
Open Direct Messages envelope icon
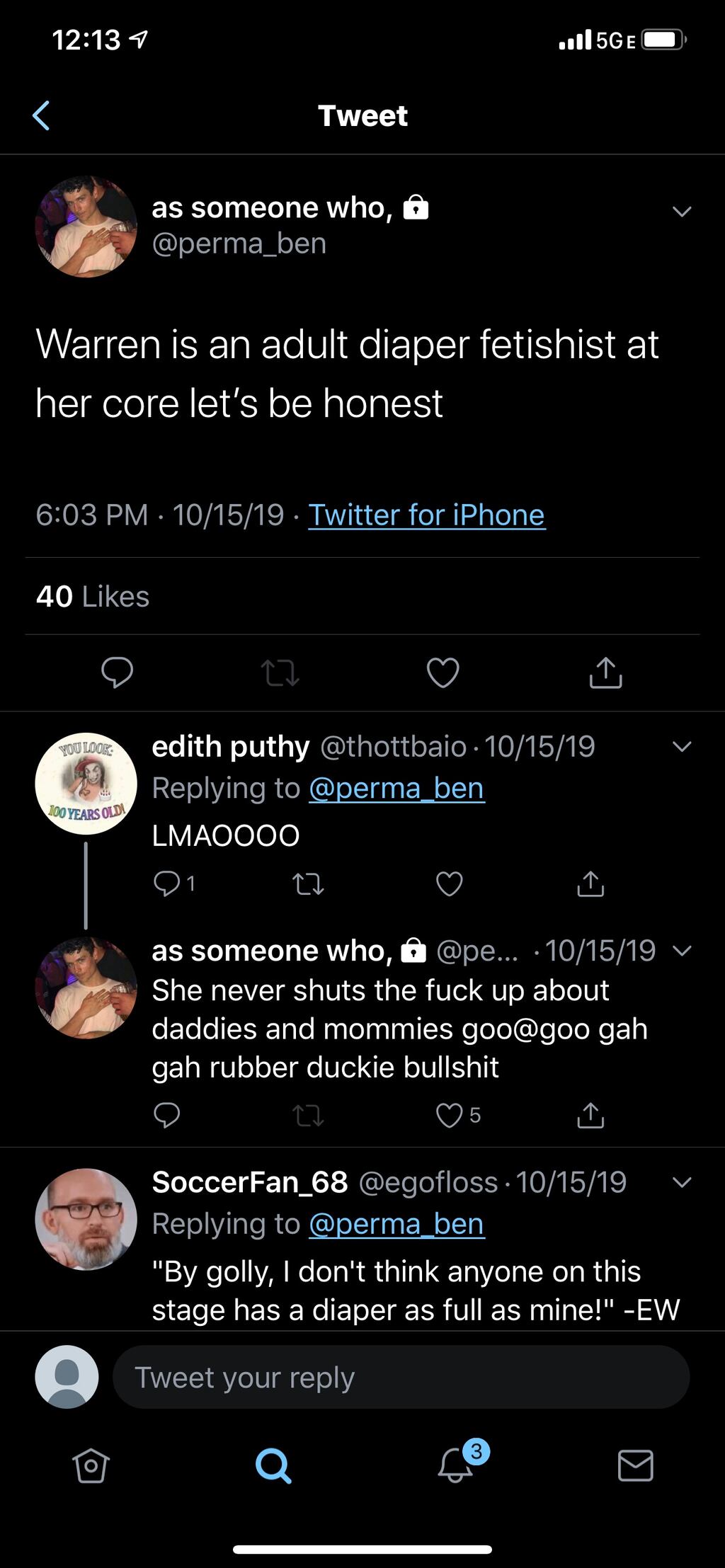tap(635, 1465)
